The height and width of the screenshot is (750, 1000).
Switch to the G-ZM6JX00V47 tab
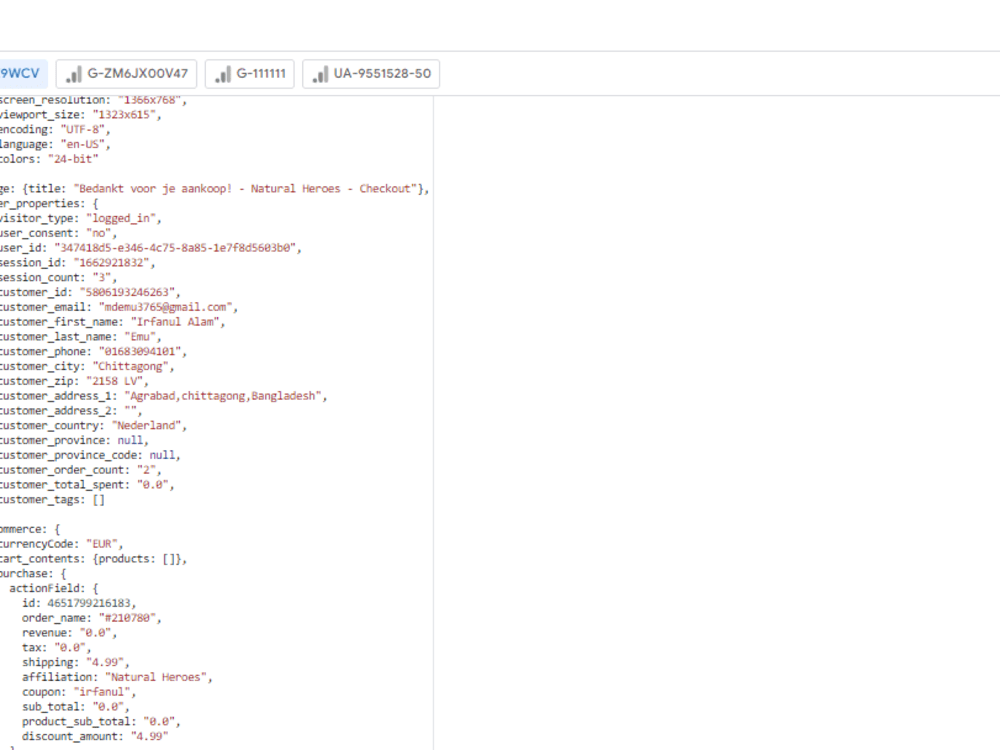coord(126,73)
